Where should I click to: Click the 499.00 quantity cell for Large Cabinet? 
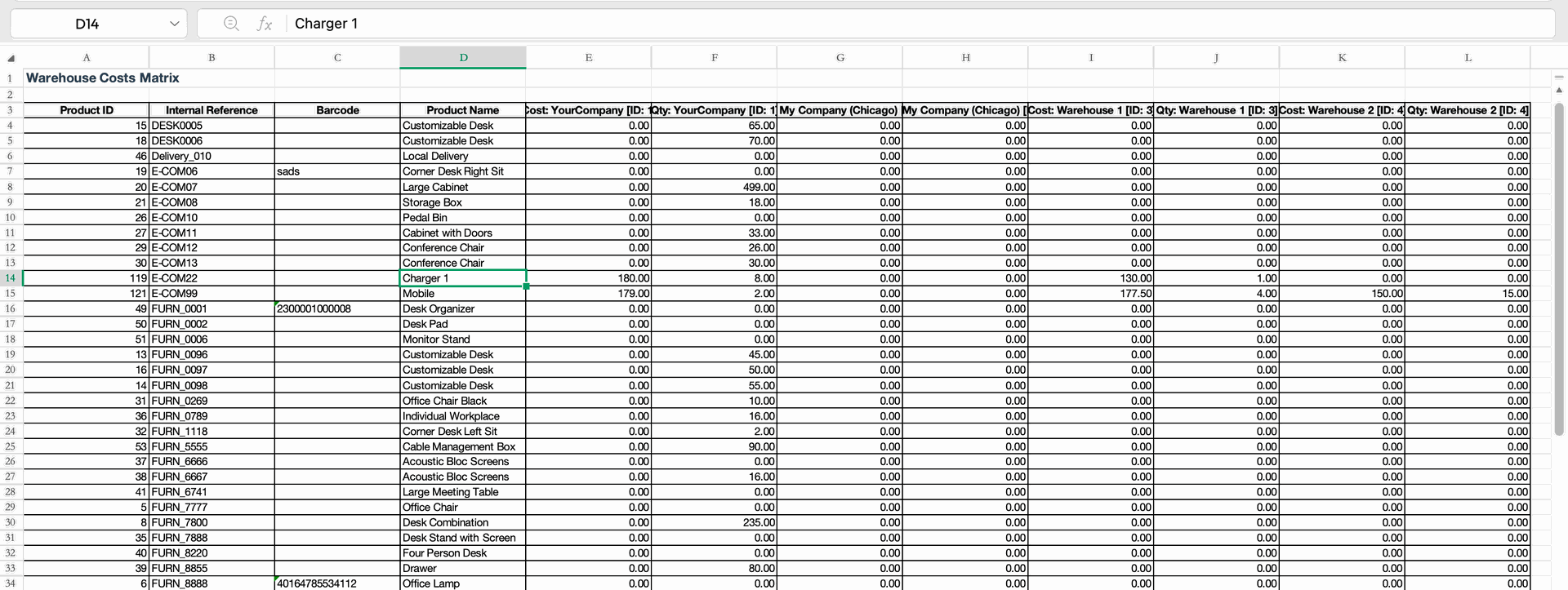pyautogui.click(x=714, y=187)
